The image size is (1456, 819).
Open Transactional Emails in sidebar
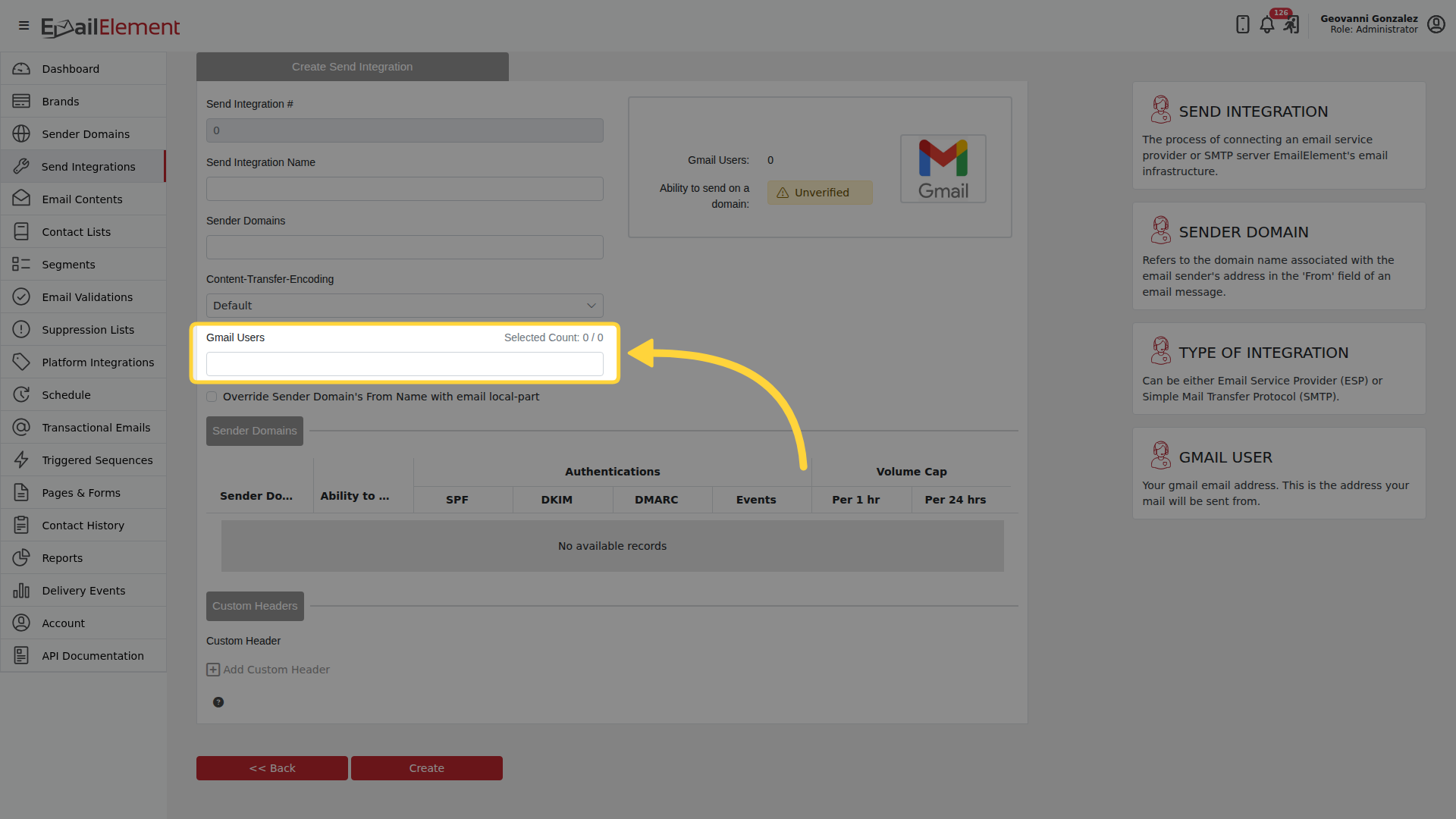(83, 428)
